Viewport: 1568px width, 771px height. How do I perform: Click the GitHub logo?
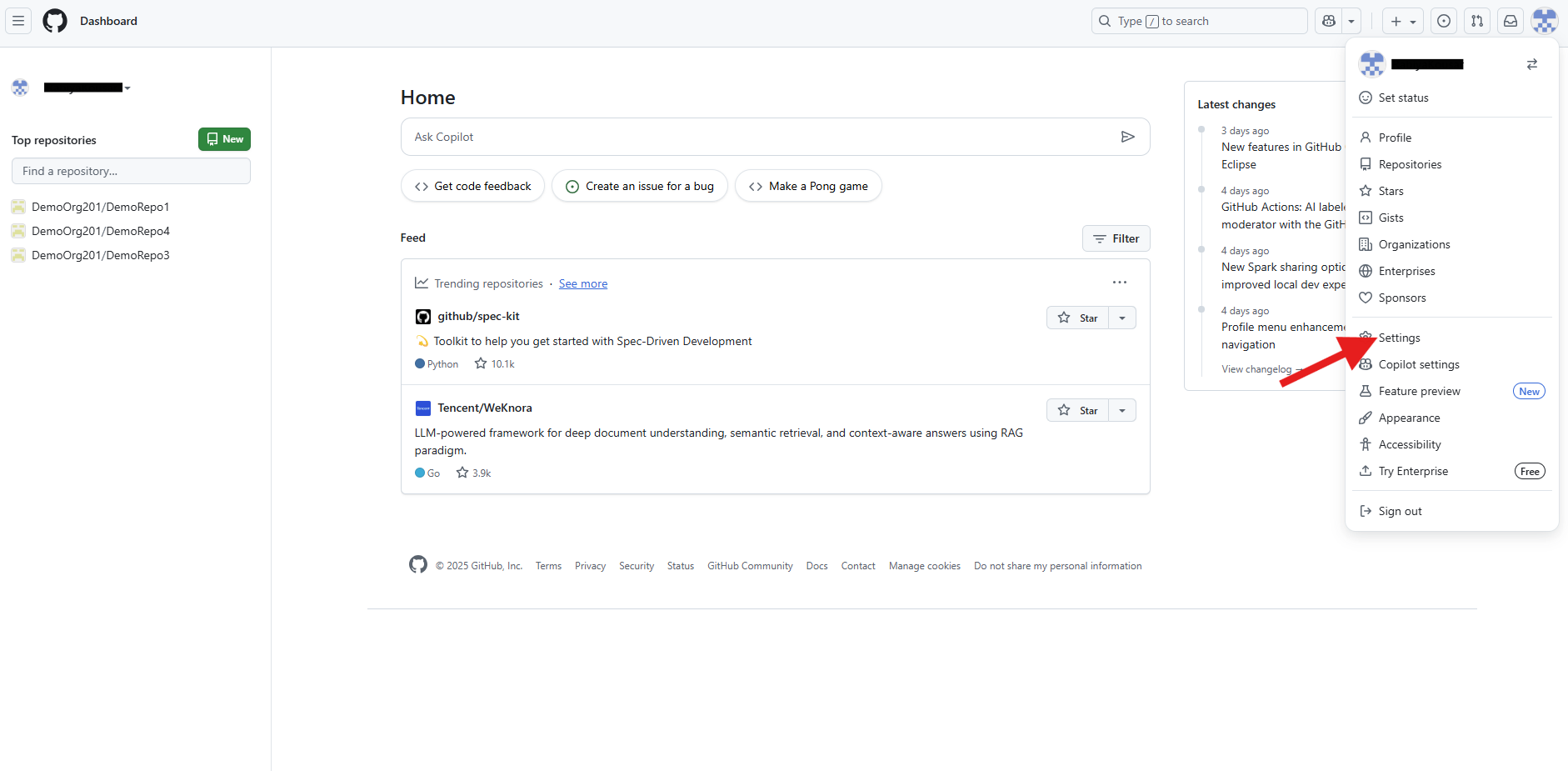[x=55, y=21]
